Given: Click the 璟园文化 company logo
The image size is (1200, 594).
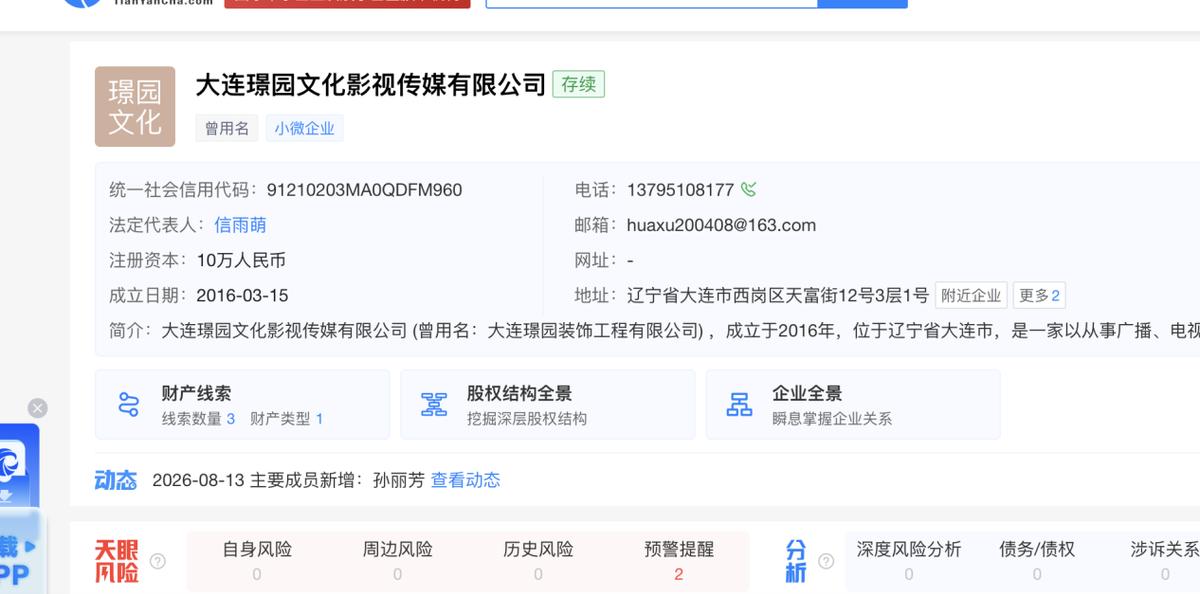Looking at the screenshot, I should [x=135, y=106].
